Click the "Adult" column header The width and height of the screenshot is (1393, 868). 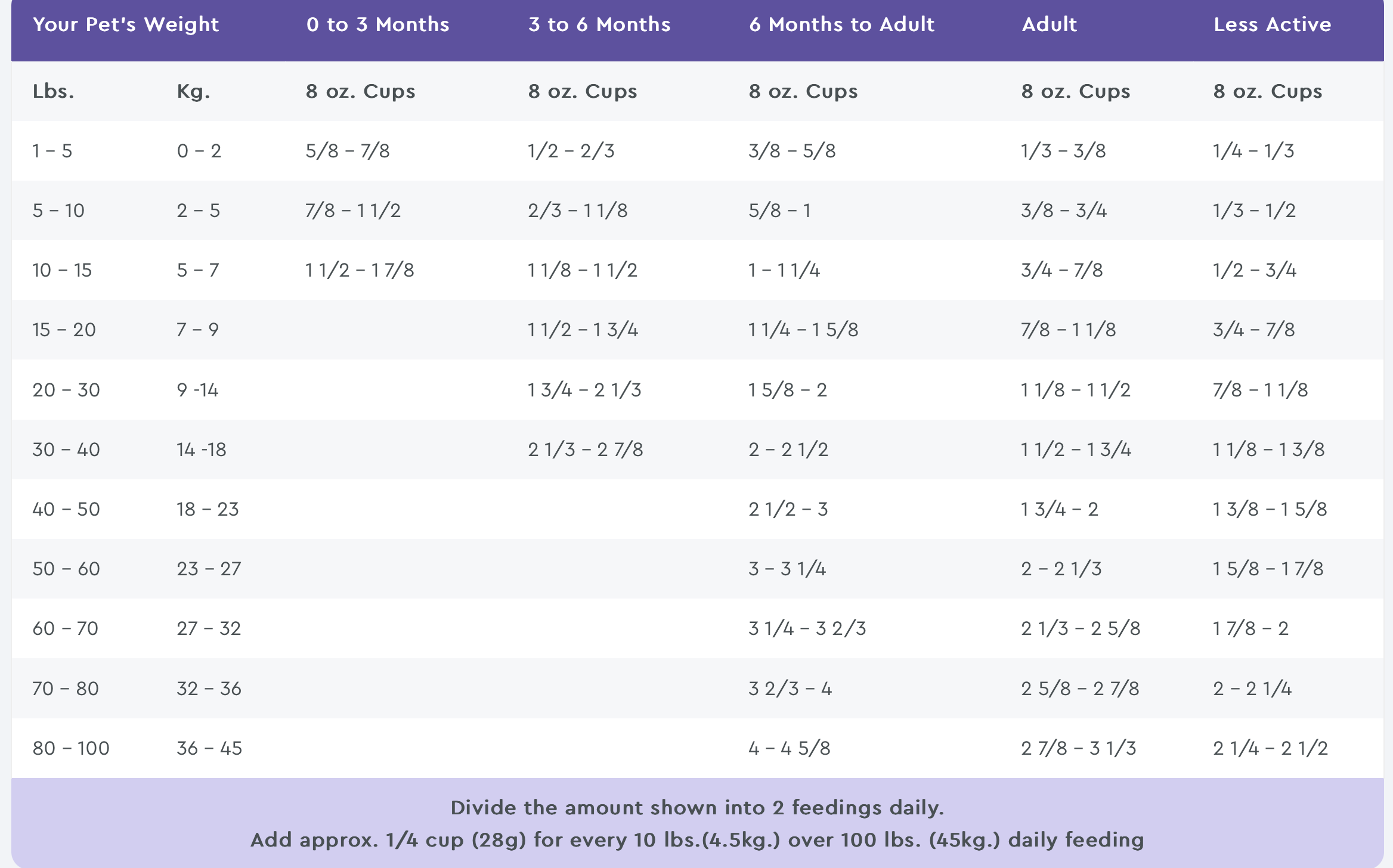click(x=1049, y=24)
